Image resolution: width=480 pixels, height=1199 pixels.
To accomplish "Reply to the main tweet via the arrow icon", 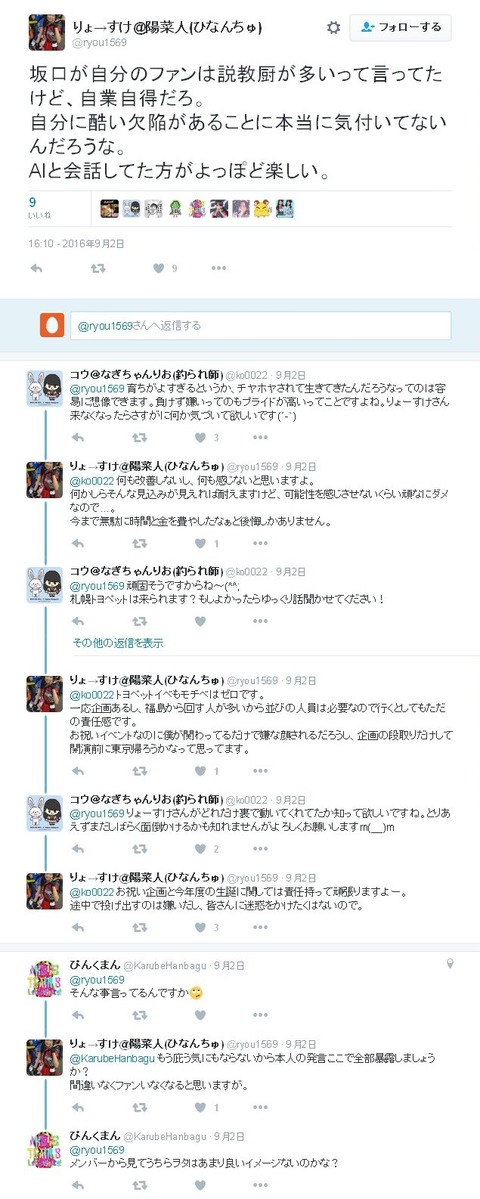I will click(x=36, y=268).
